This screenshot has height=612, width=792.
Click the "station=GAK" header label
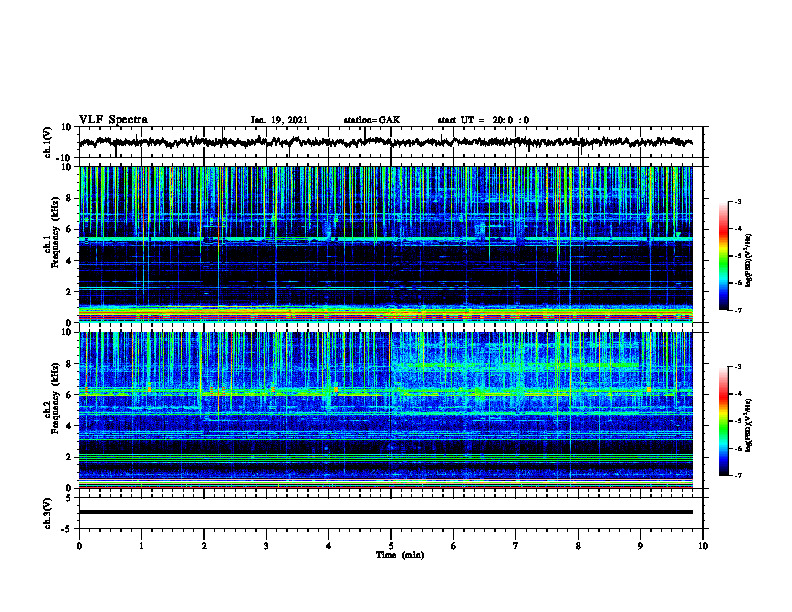tap(372, 120)
